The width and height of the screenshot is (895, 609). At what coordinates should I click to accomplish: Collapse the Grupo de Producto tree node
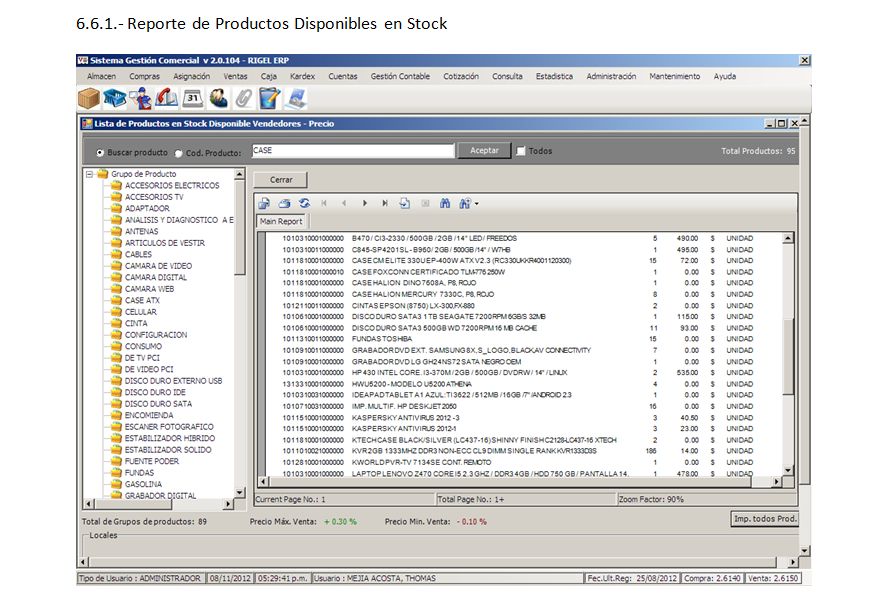pyautogui.click(x=89, y=174)
